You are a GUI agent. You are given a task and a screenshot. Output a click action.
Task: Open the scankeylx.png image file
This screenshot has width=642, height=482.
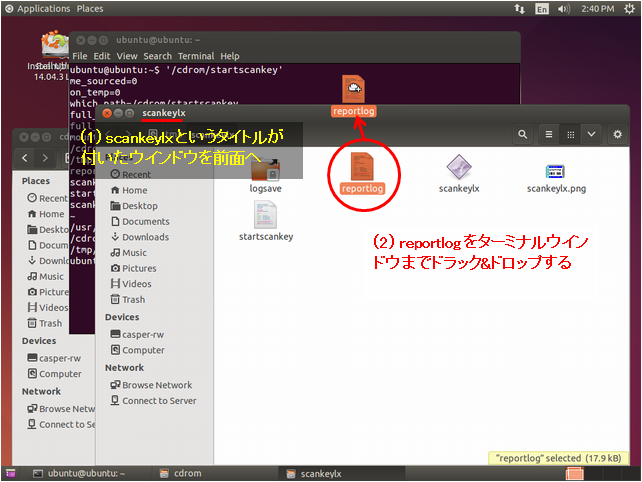[557, 173]
